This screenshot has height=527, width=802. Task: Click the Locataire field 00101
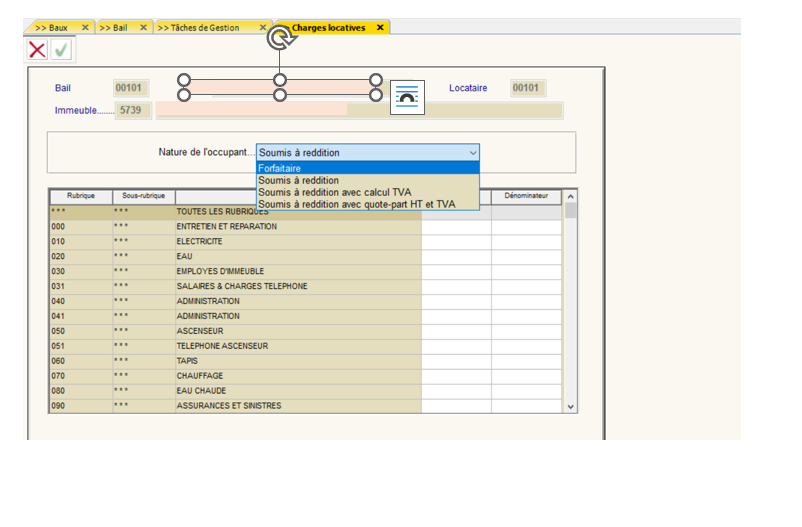[527, 88]
